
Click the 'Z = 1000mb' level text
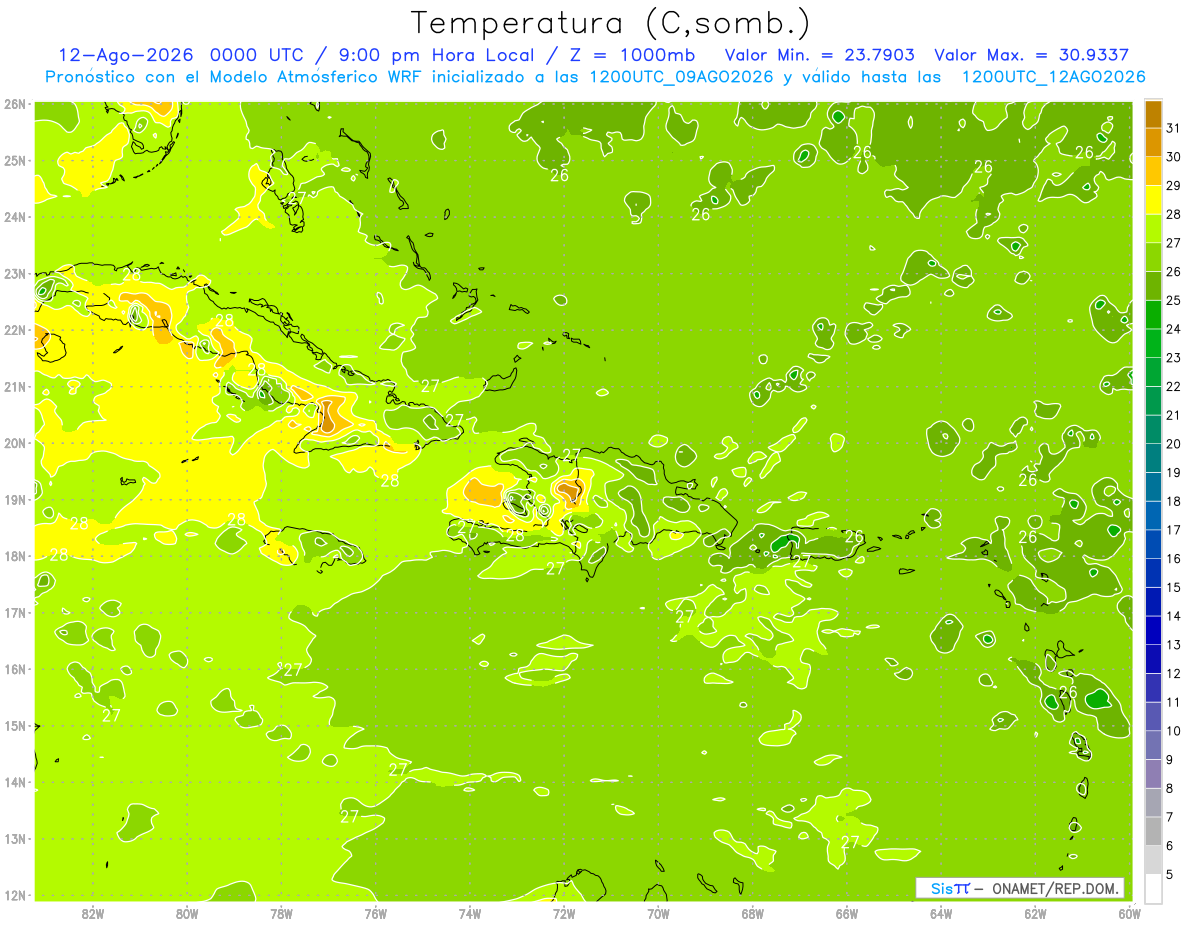pyautogui.click(x=632, y=55)
